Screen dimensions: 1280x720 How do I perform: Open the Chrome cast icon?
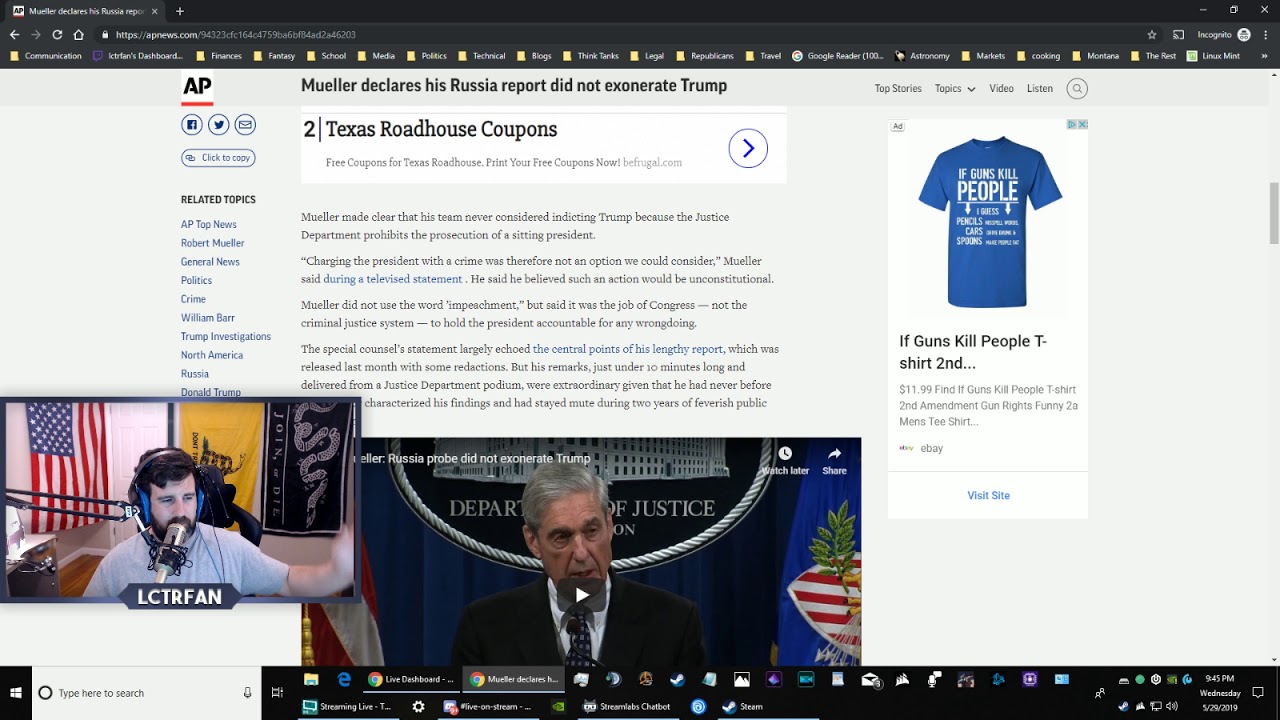pos(1178,34)
